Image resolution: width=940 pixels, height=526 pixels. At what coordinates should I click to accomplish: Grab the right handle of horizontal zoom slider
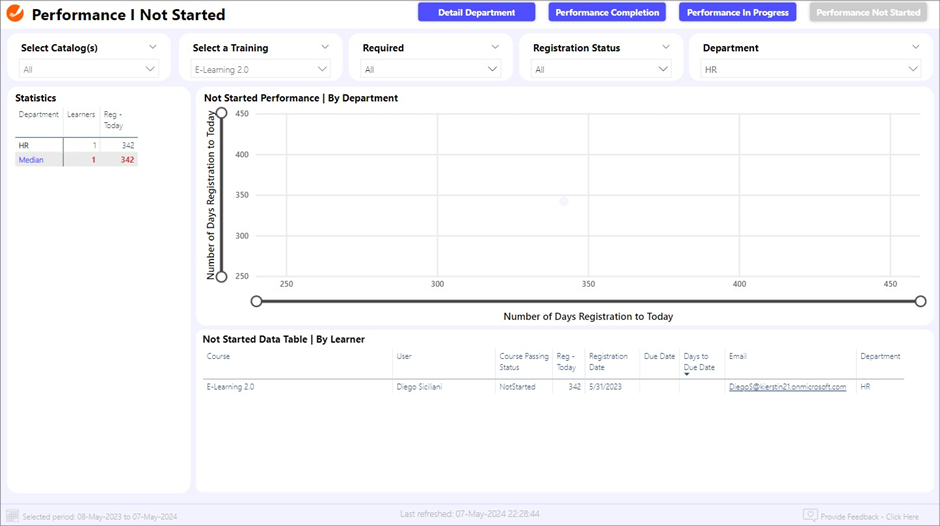(920, 301)
